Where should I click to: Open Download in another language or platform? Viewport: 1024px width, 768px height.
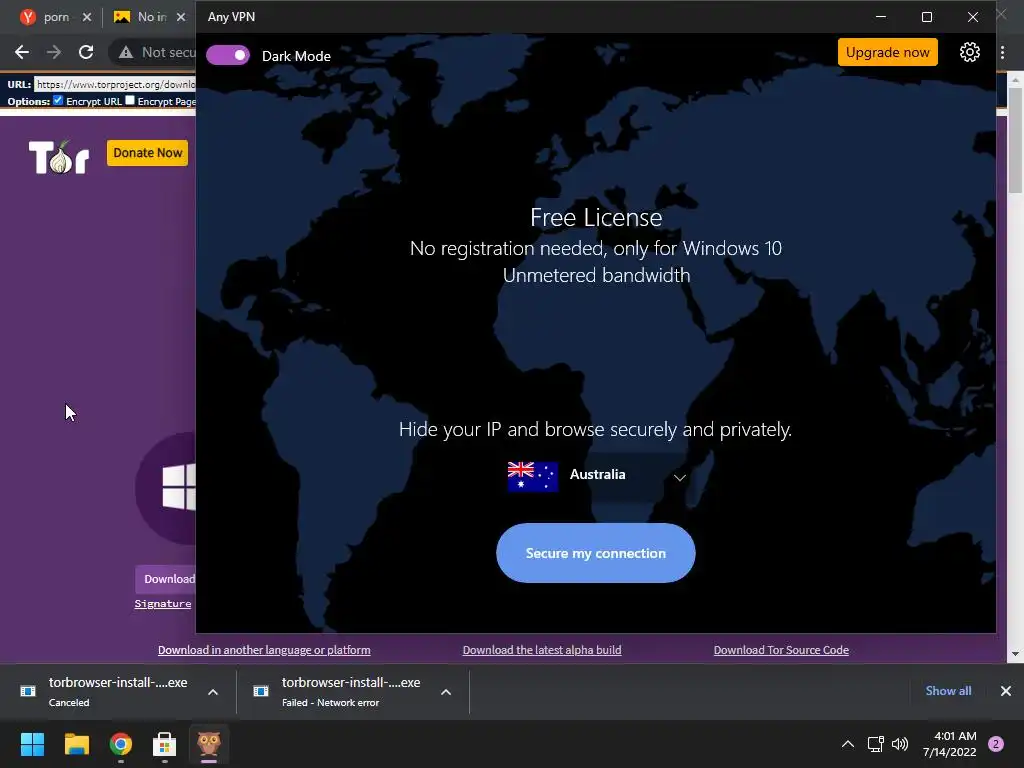(264, 650)
